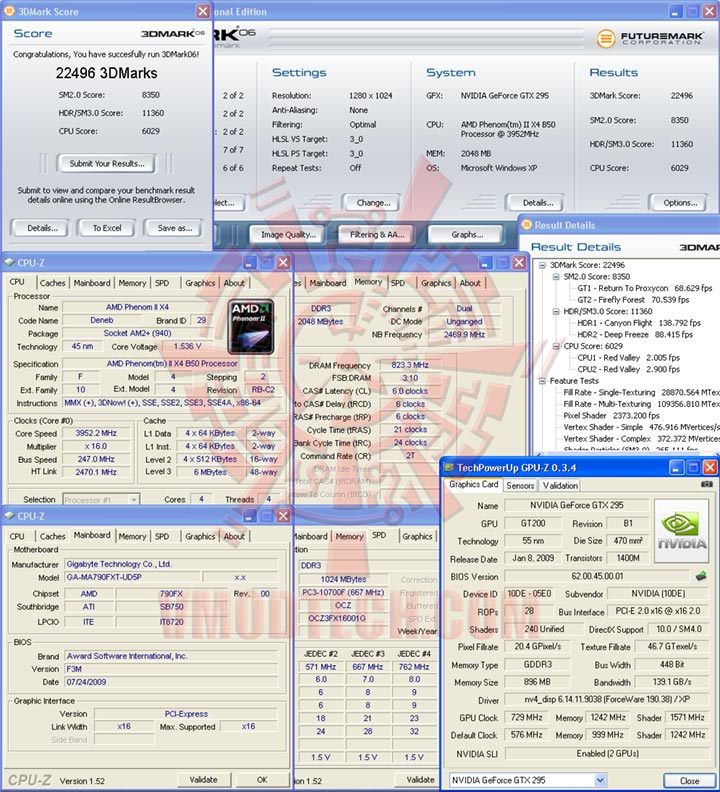Click the Futuremark Corporation logo
720x792 pixels.
(x=650, y=38)
